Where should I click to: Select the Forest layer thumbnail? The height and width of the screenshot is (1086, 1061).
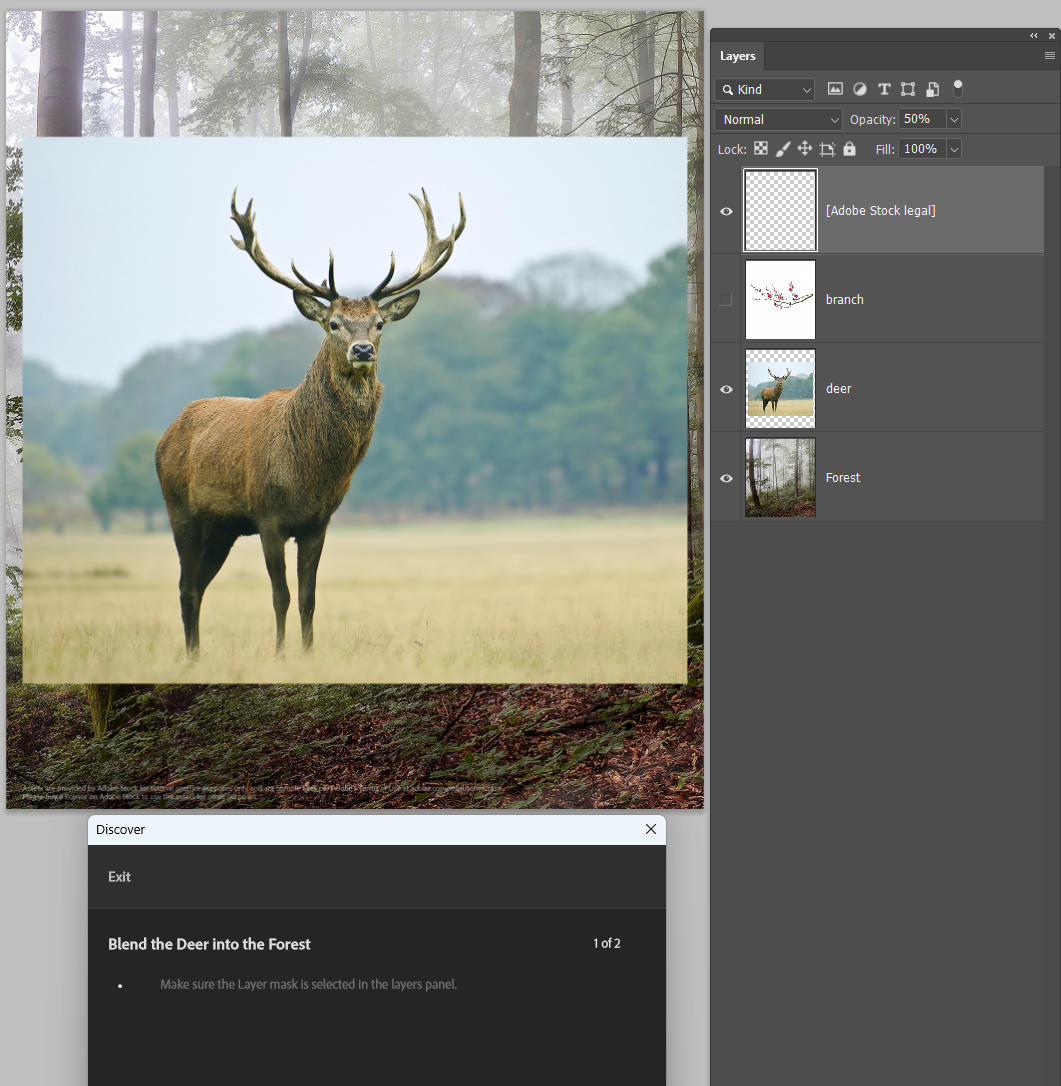(779, 478)
